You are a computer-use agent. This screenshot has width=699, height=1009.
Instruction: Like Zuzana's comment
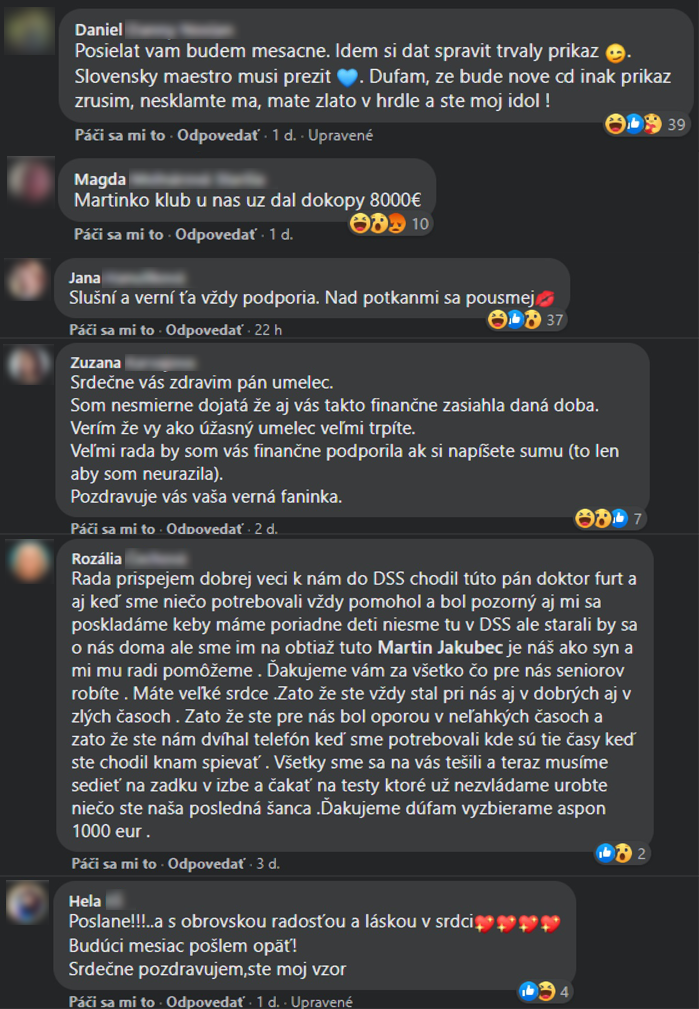113,528
